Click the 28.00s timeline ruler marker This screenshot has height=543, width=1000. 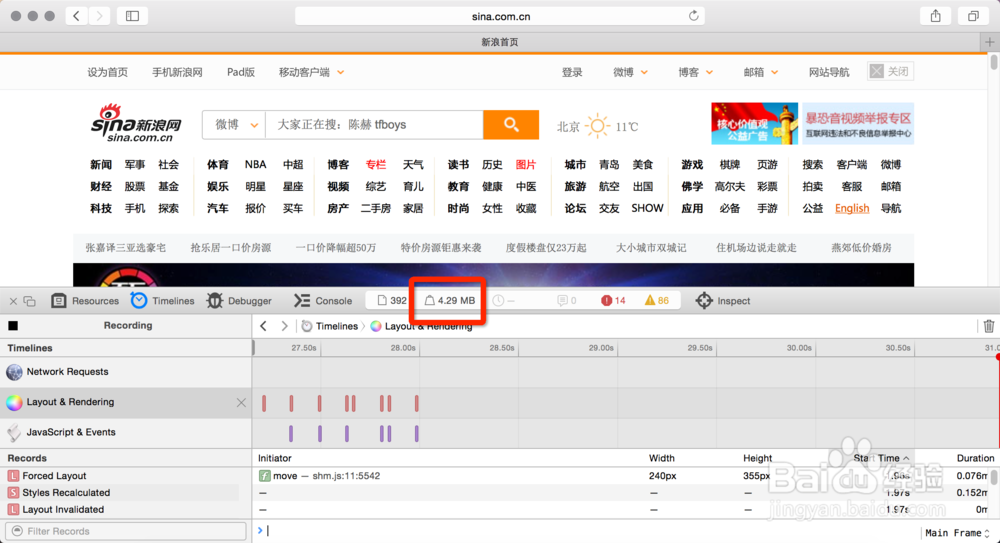click(403, 348)
